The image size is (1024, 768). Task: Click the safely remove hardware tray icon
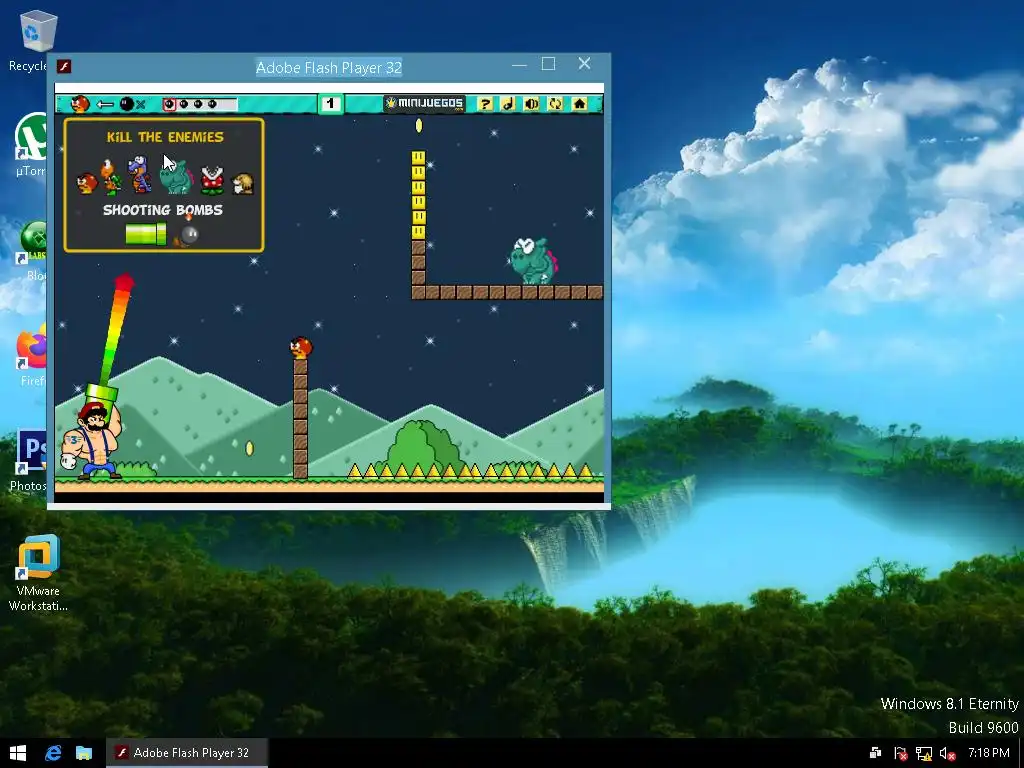click(x=876, y=754)
